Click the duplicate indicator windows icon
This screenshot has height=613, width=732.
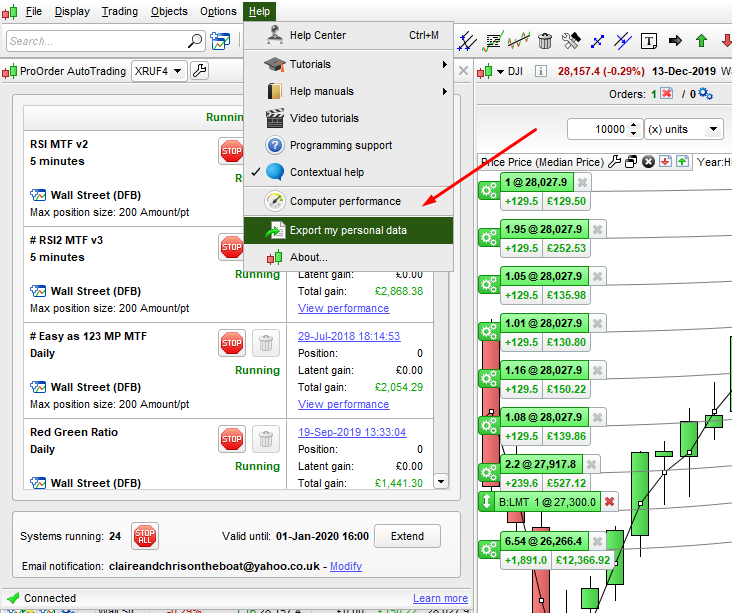tap(631, 162)
